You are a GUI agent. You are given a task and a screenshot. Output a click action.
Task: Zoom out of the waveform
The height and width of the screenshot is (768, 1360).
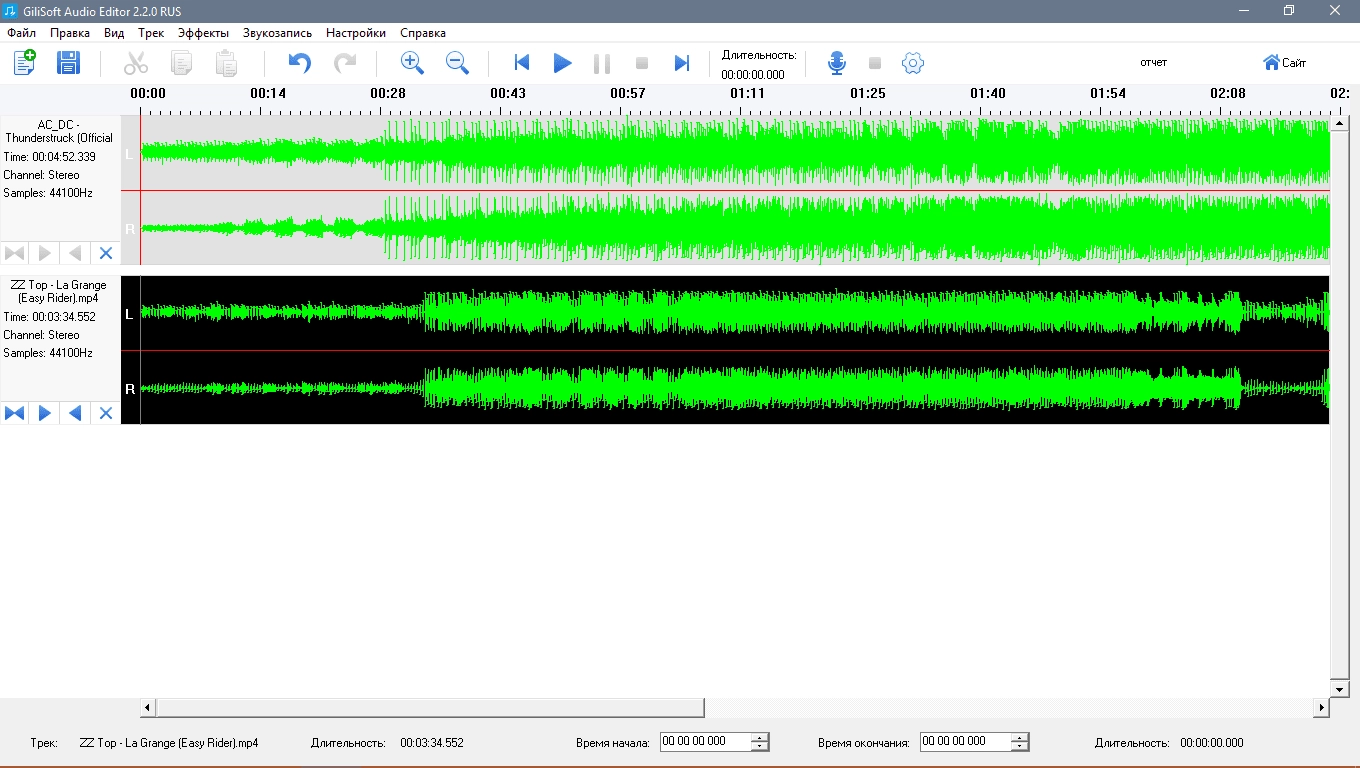[x=457, y=63]
